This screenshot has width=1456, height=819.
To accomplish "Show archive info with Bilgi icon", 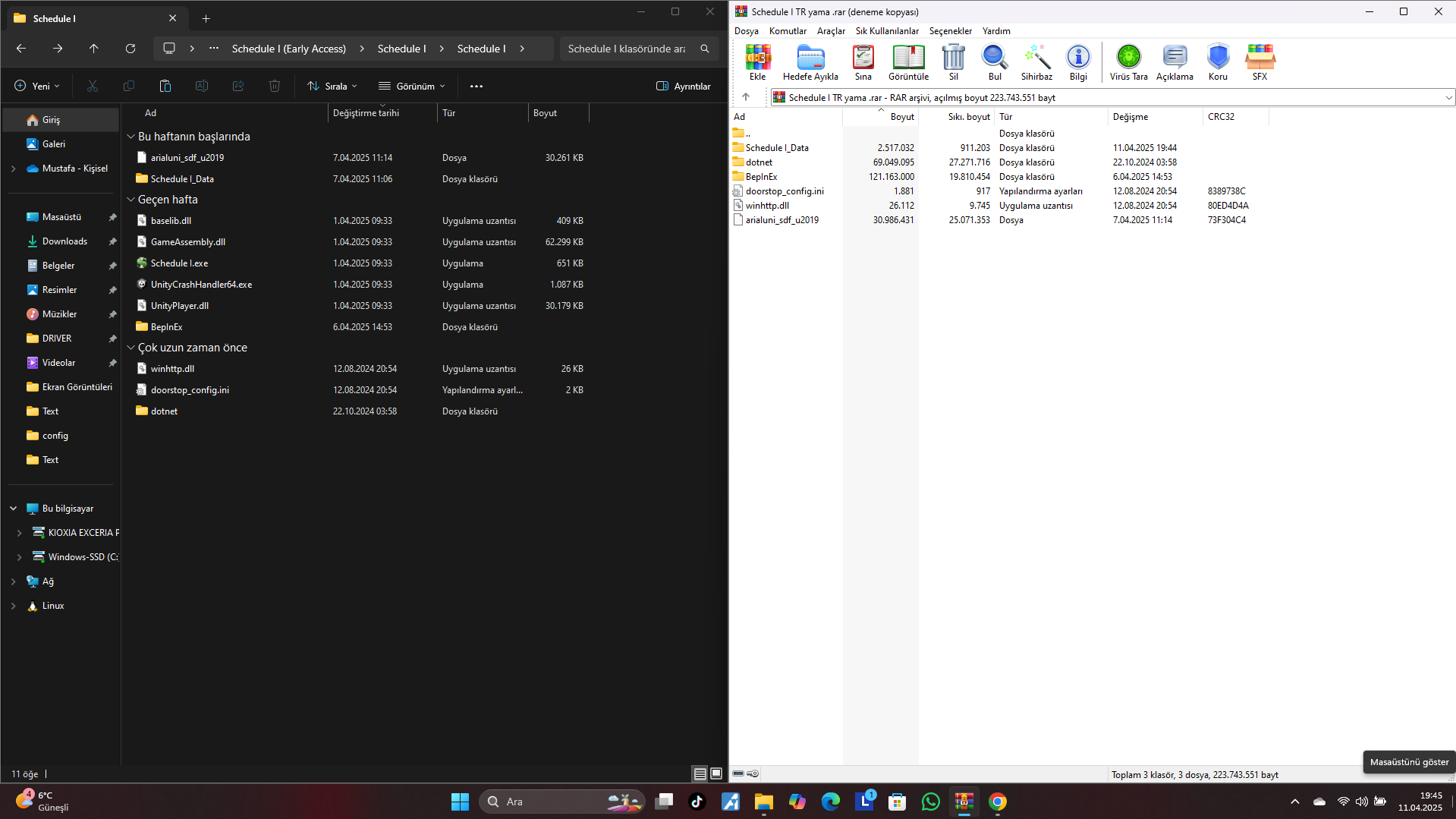I will [x=1078, y=62].
